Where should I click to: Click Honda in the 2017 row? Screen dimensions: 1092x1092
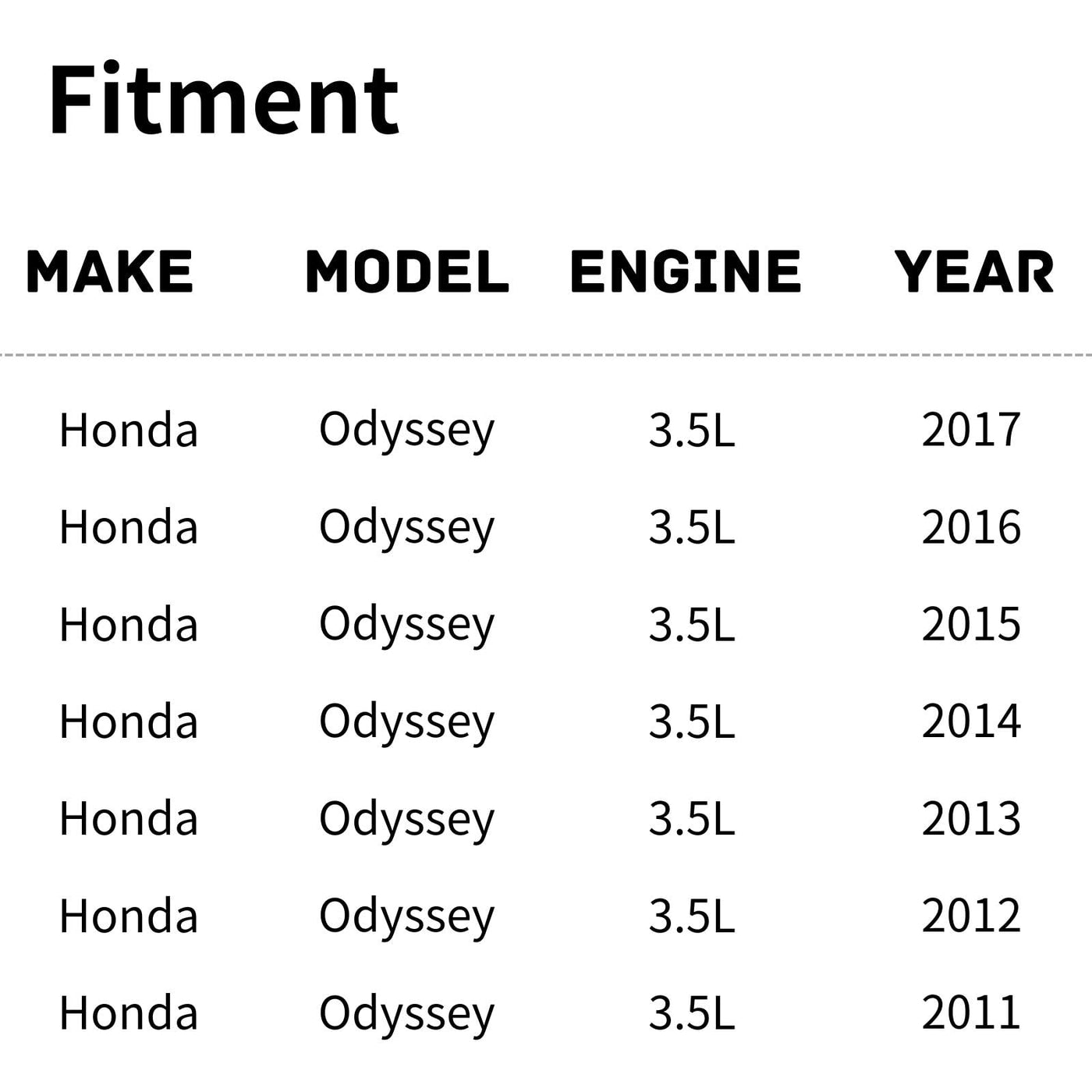pos(129,430)
